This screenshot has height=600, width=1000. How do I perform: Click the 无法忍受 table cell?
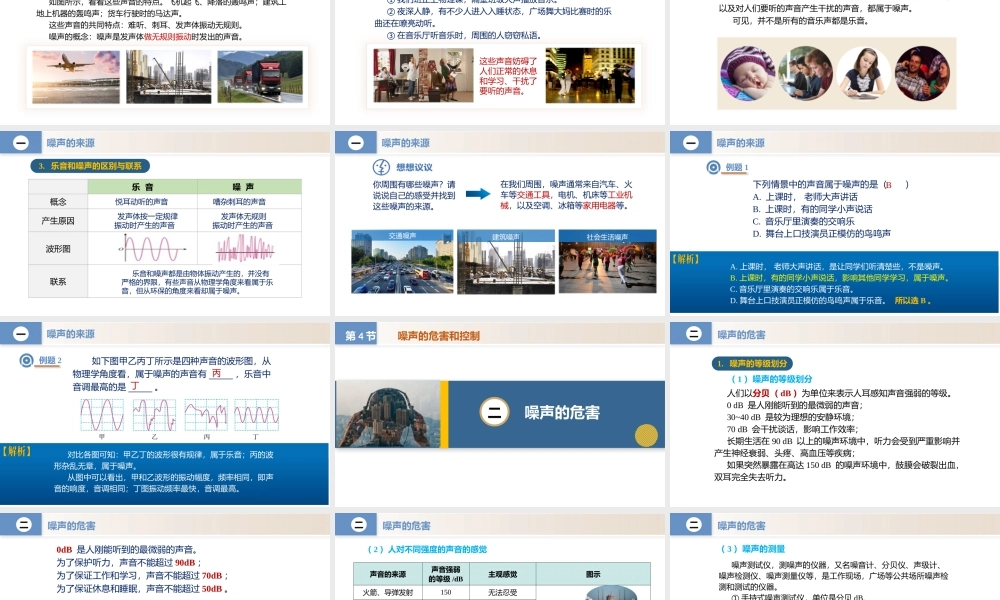pyautogui.click(x=503, y=592)
